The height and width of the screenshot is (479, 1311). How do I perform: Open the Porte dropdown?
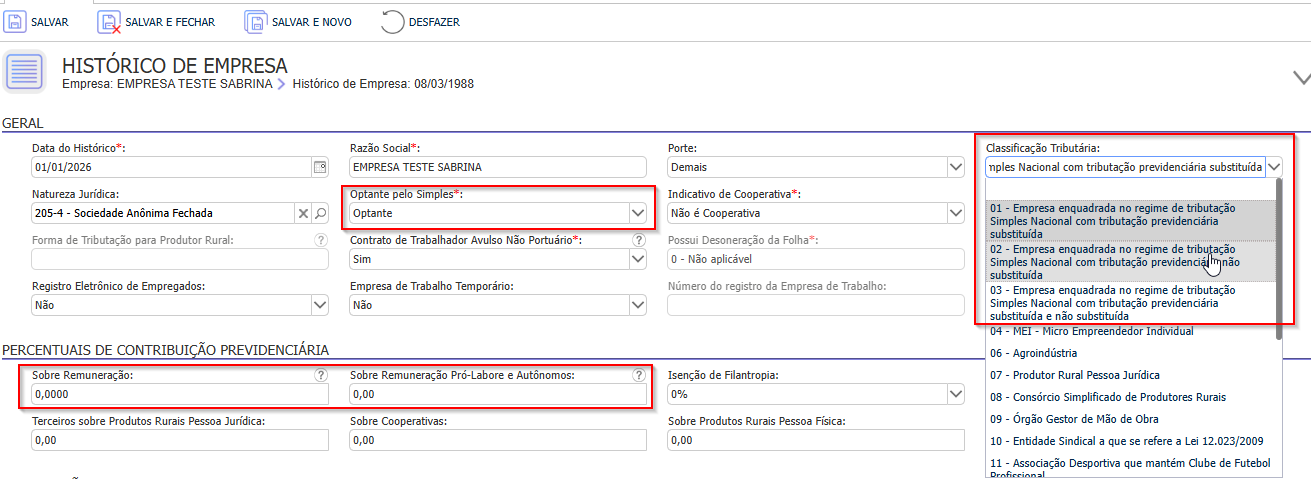click(x=954, y=167)
